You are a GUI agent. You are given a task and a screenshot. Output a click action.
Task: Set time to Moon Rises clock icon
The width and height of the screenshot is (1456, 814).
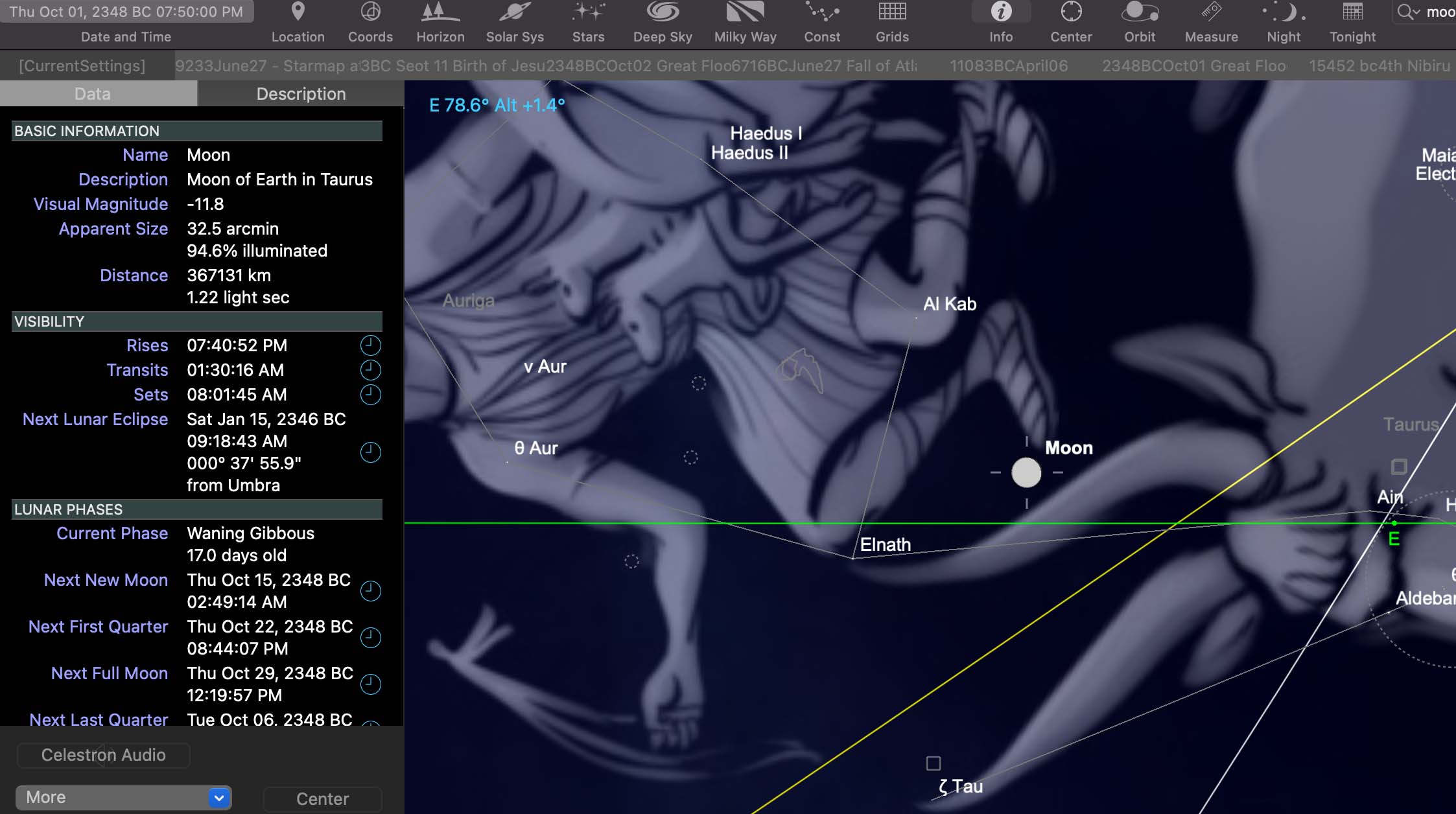click(370, 345)
